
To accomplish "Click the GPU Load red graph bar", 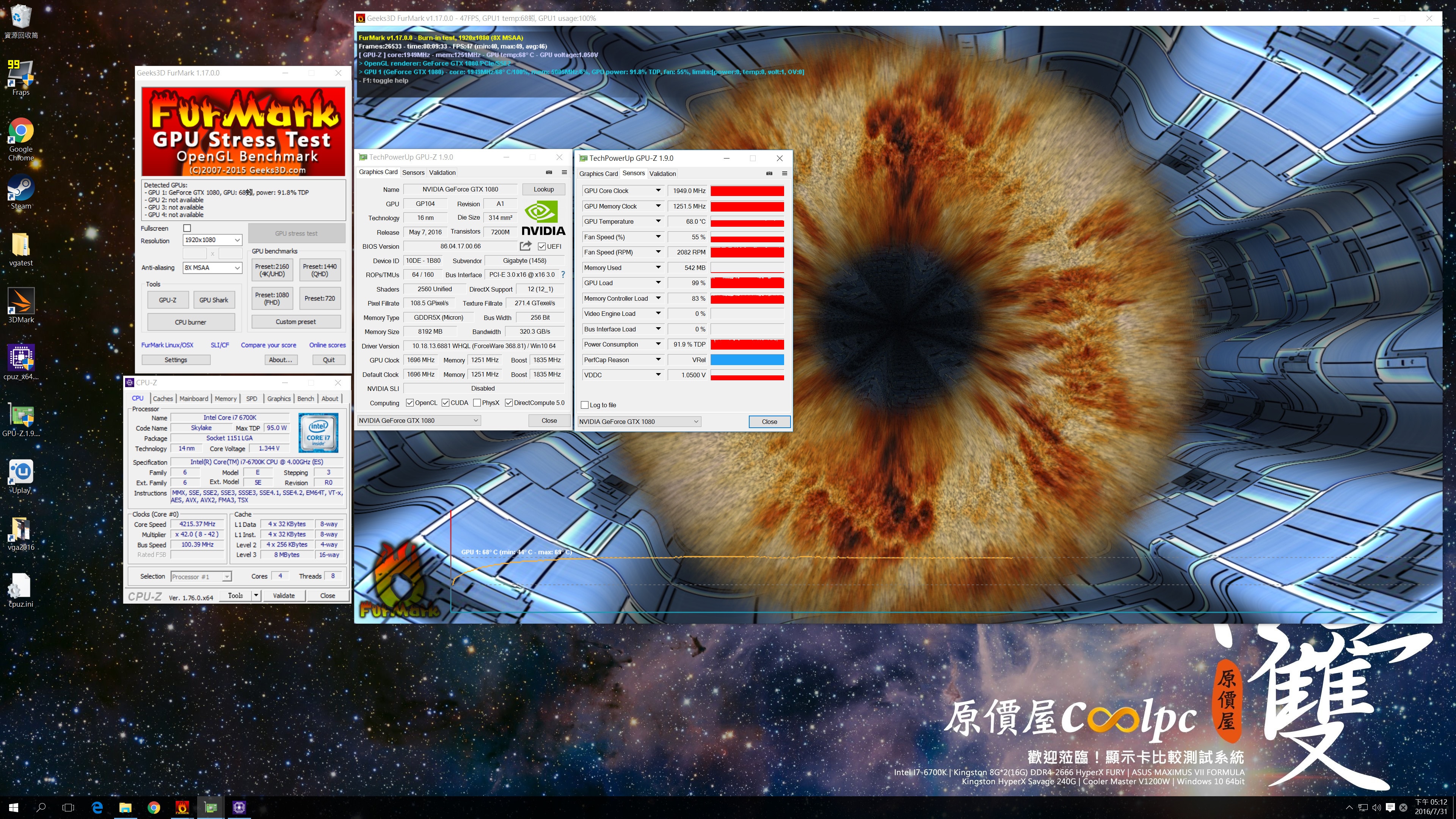I will pos(747,282).
